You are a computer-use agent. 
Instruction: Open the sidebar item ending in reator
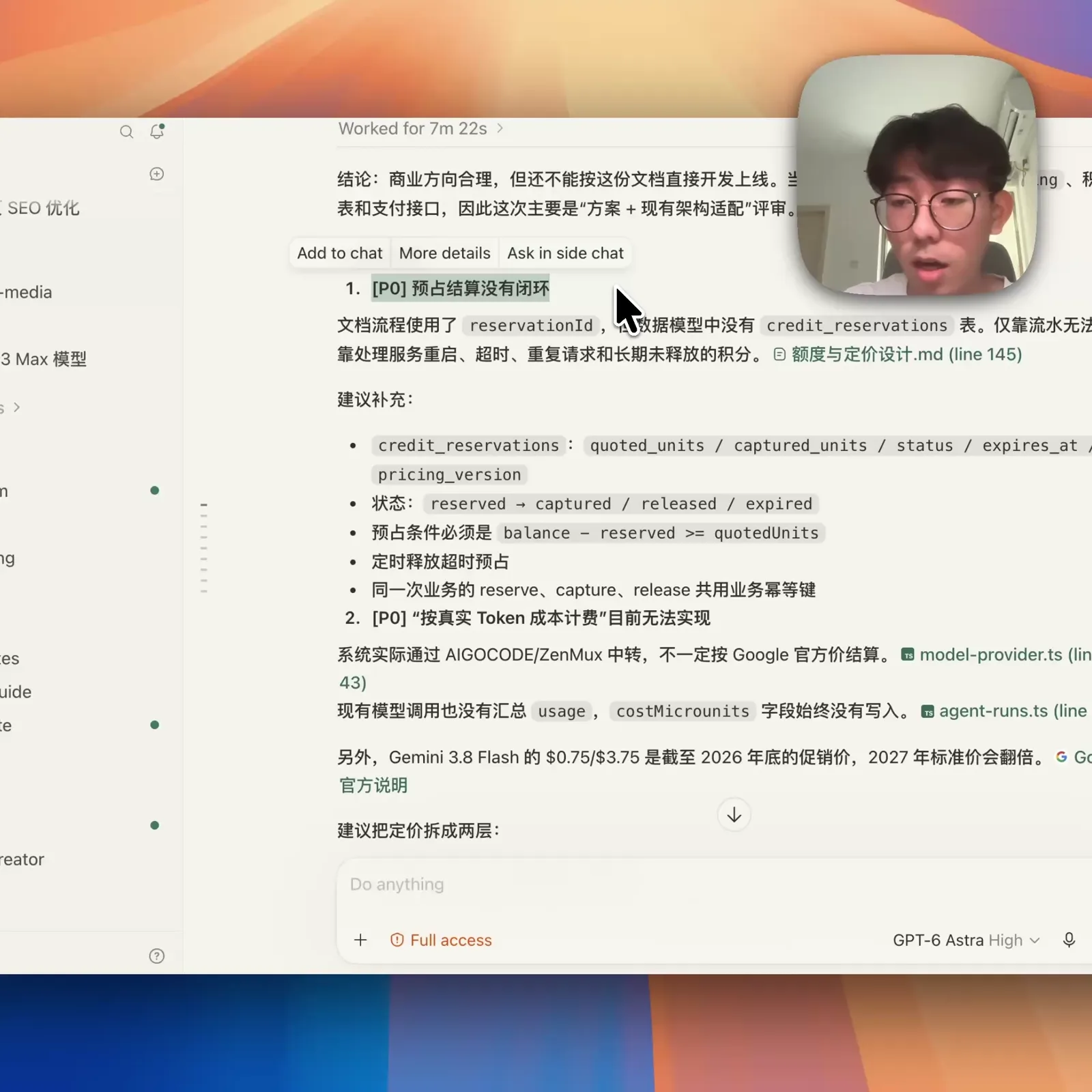tap(23, 859)
